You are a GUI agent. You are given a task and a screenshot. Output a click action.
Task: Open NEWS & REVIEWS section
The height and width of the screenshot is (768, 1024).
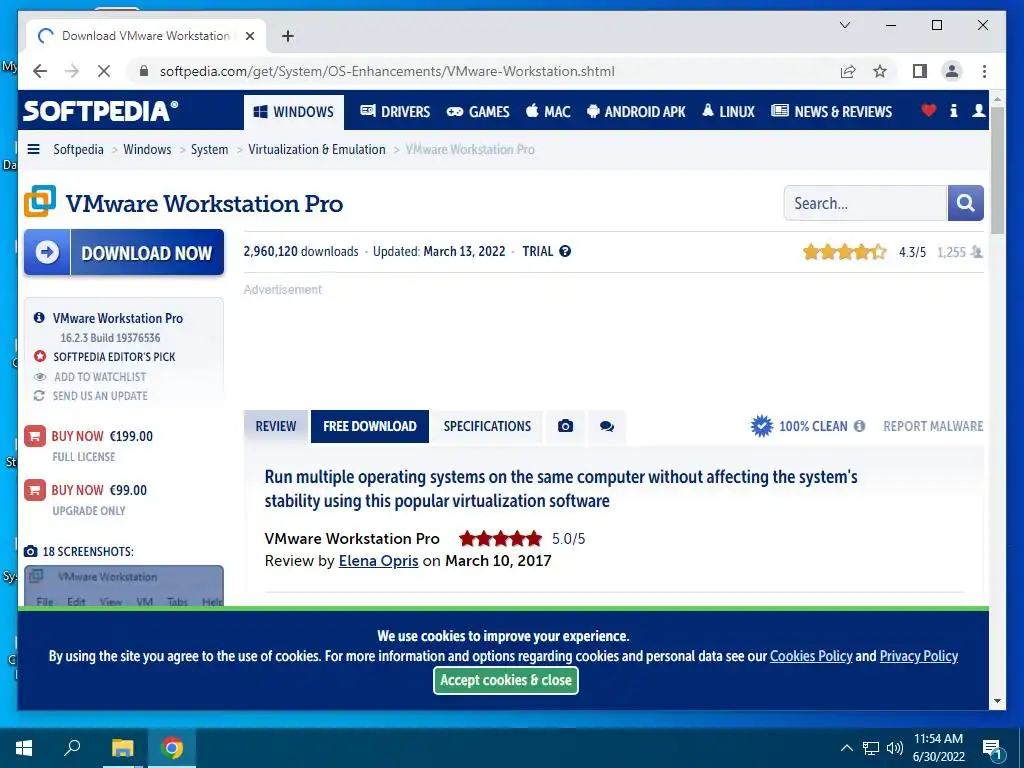coord(831,112)
